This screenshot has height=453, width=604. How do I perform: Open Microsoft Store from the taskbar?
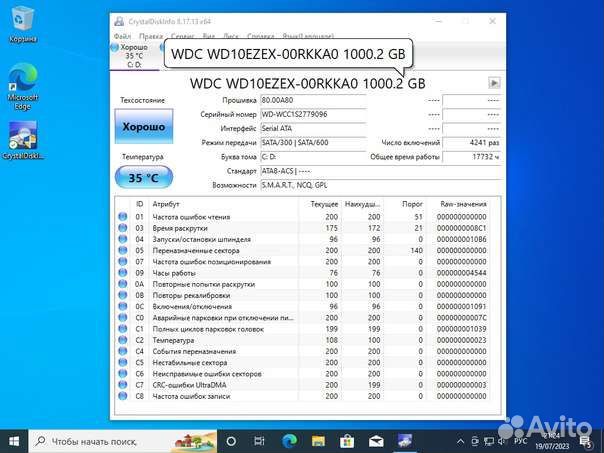coord(347,441)
